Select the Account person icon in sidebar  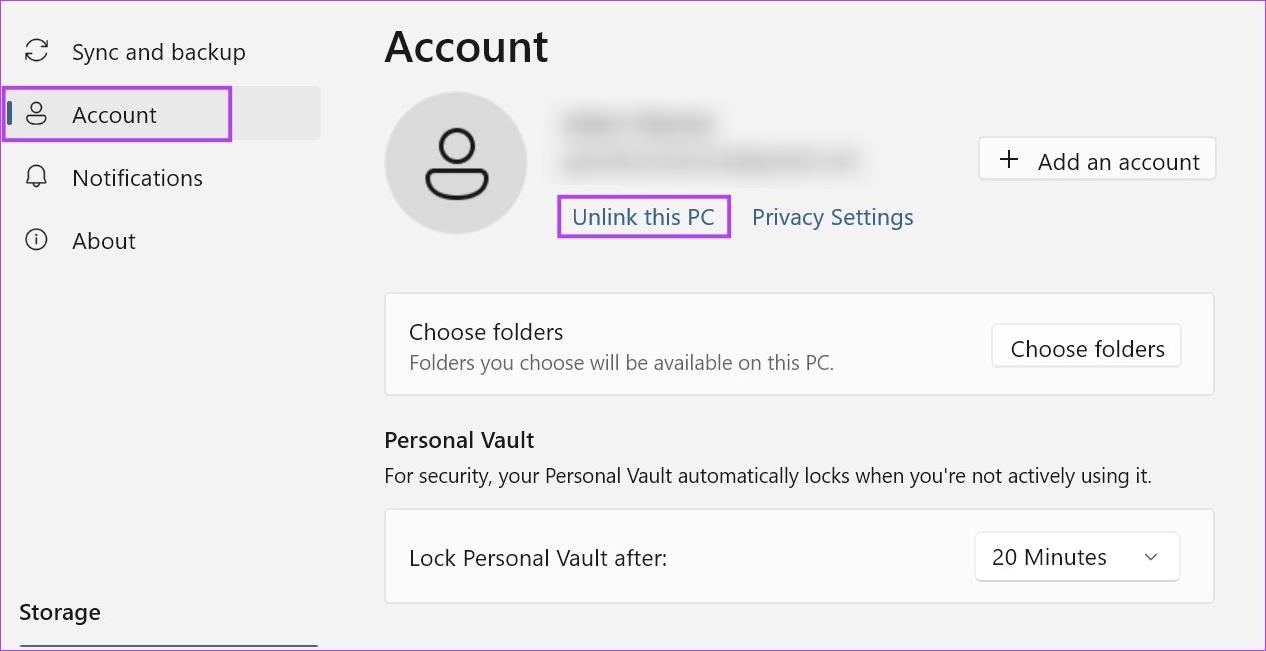37,114
